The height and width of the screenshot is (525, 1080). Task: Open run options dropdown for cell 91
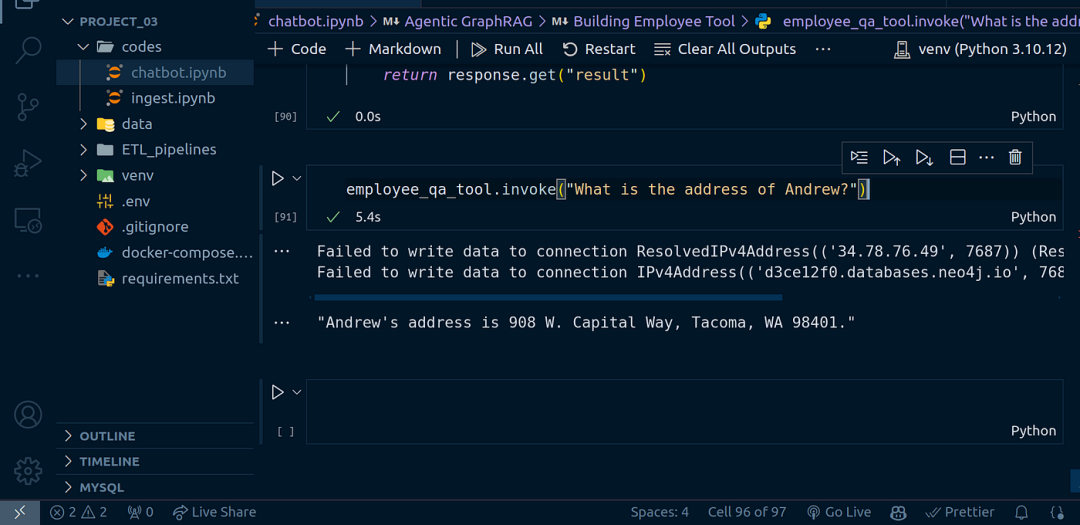(x=297, y=179)
